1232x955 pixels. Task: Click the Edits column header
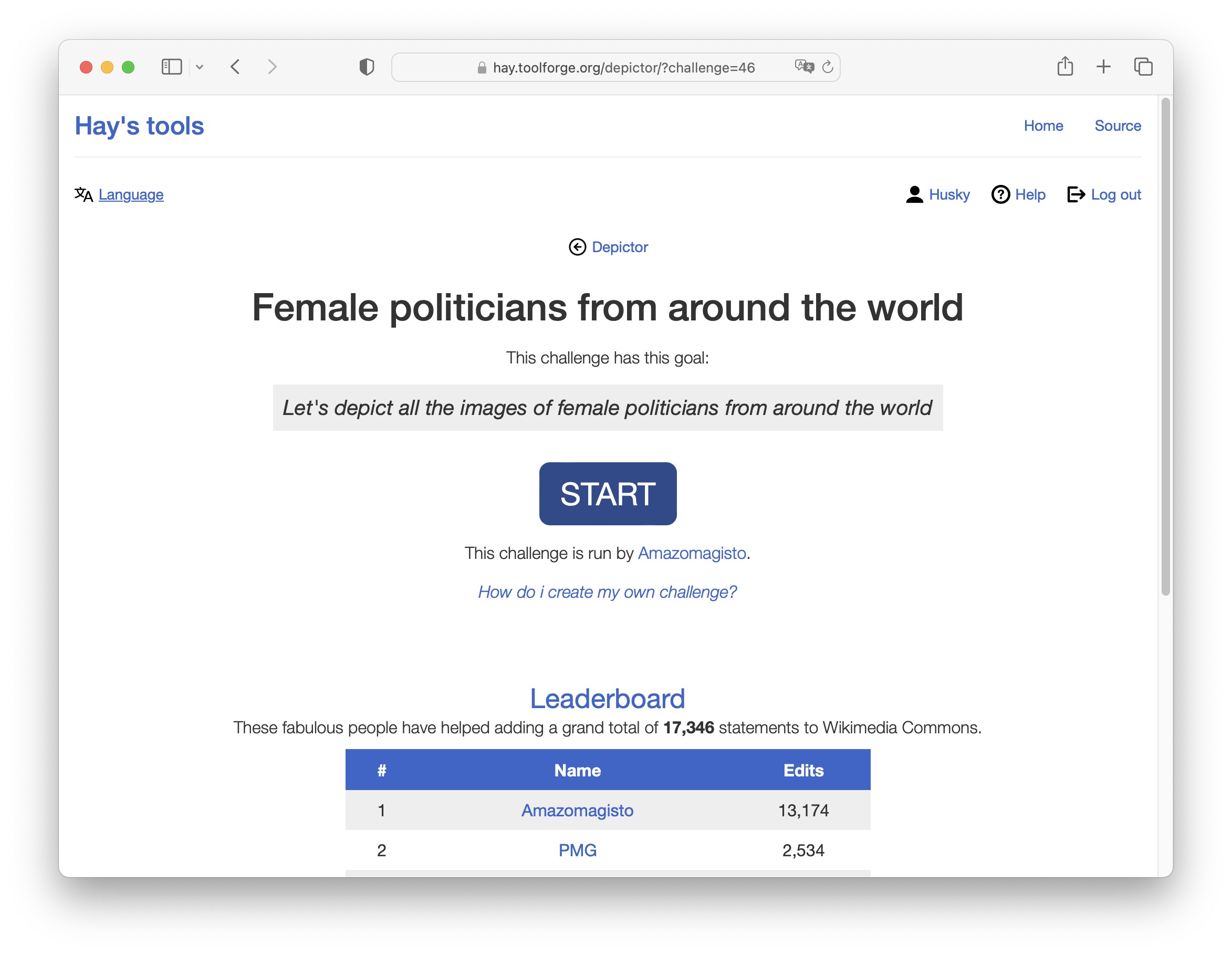[803, 771]
